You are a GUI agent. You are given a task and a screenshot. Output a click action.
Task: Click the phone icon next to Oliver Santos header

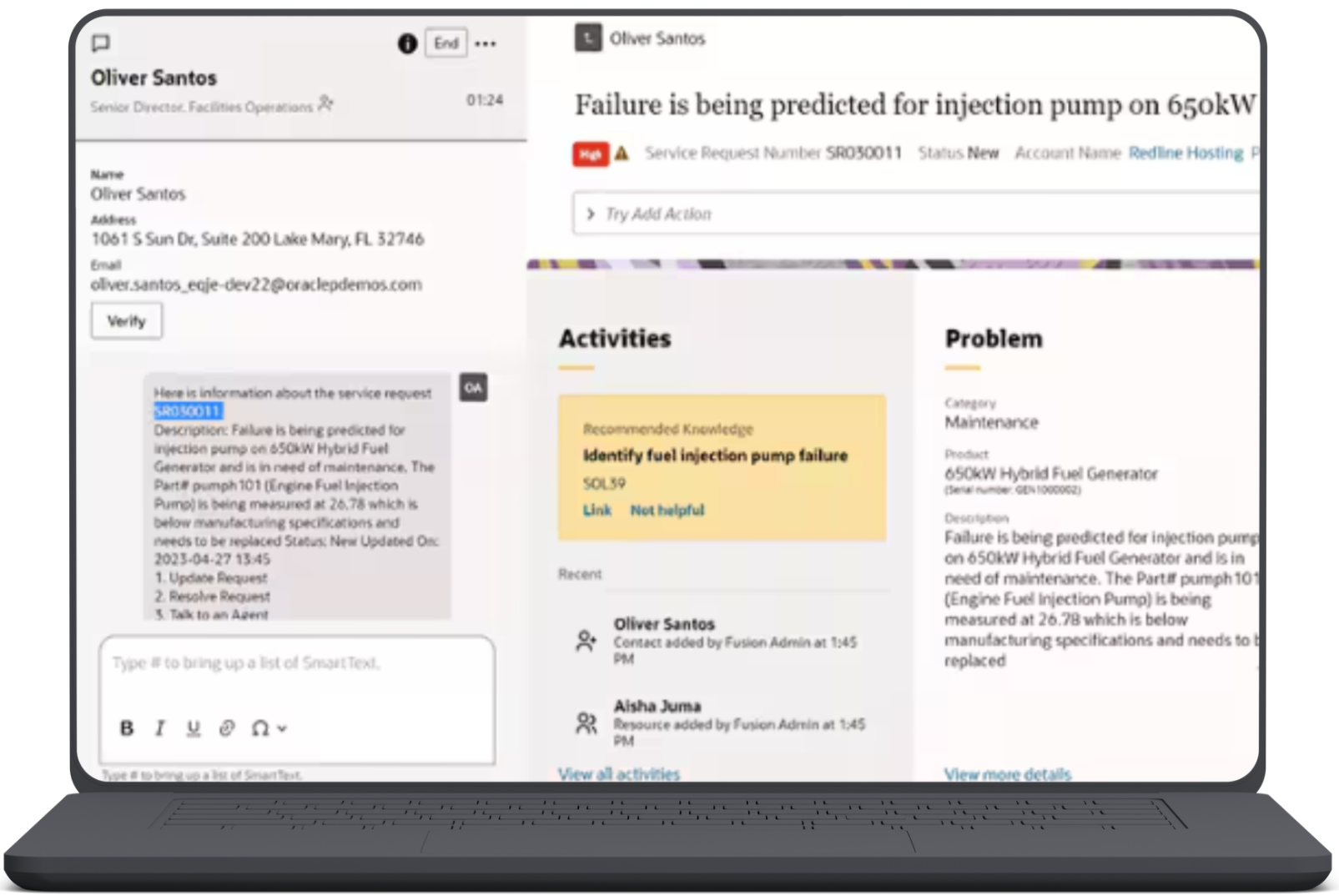tap(588, 38)
